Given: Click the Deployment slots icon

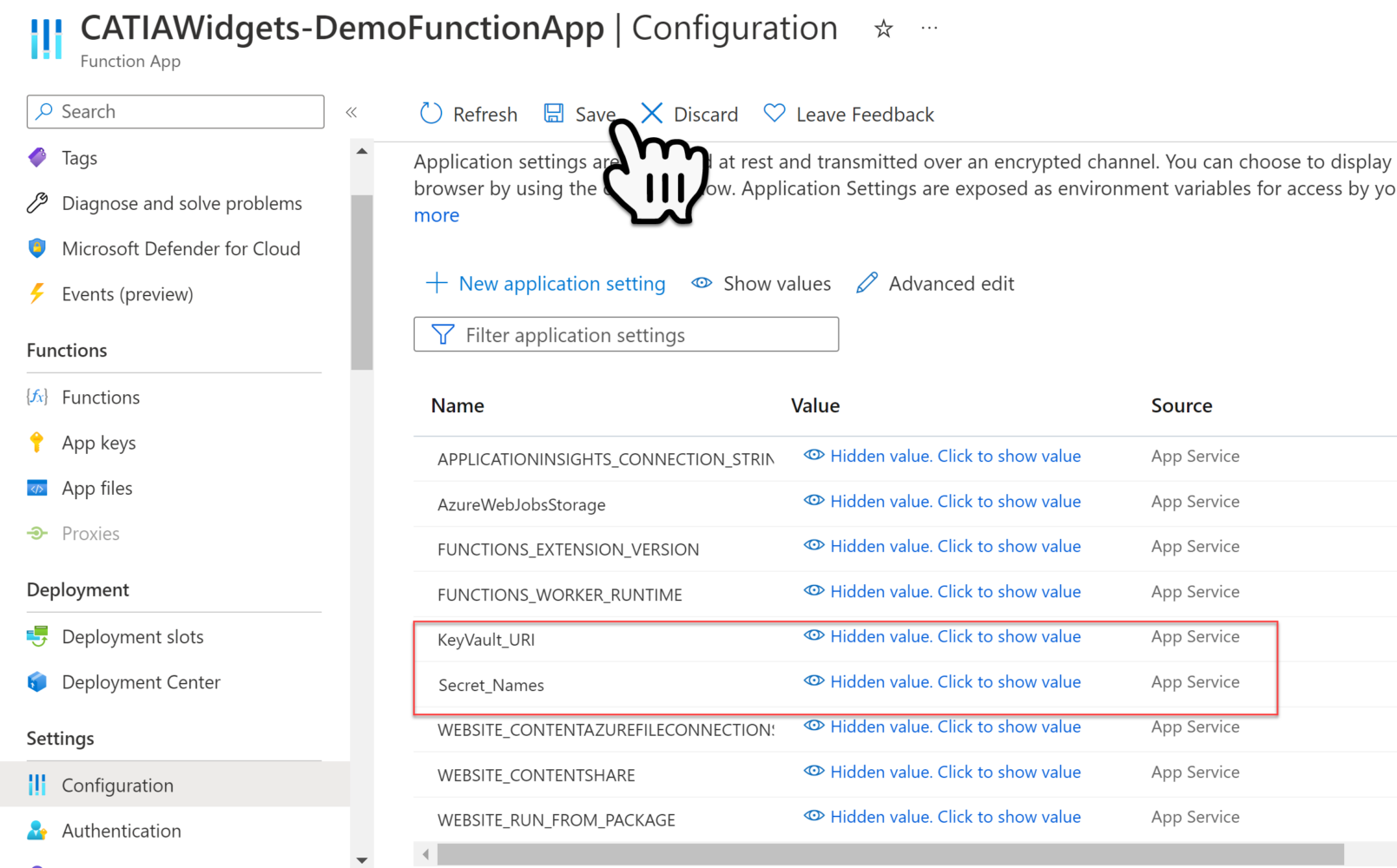Looking at the screenshot, I should [x=38, y=636].
